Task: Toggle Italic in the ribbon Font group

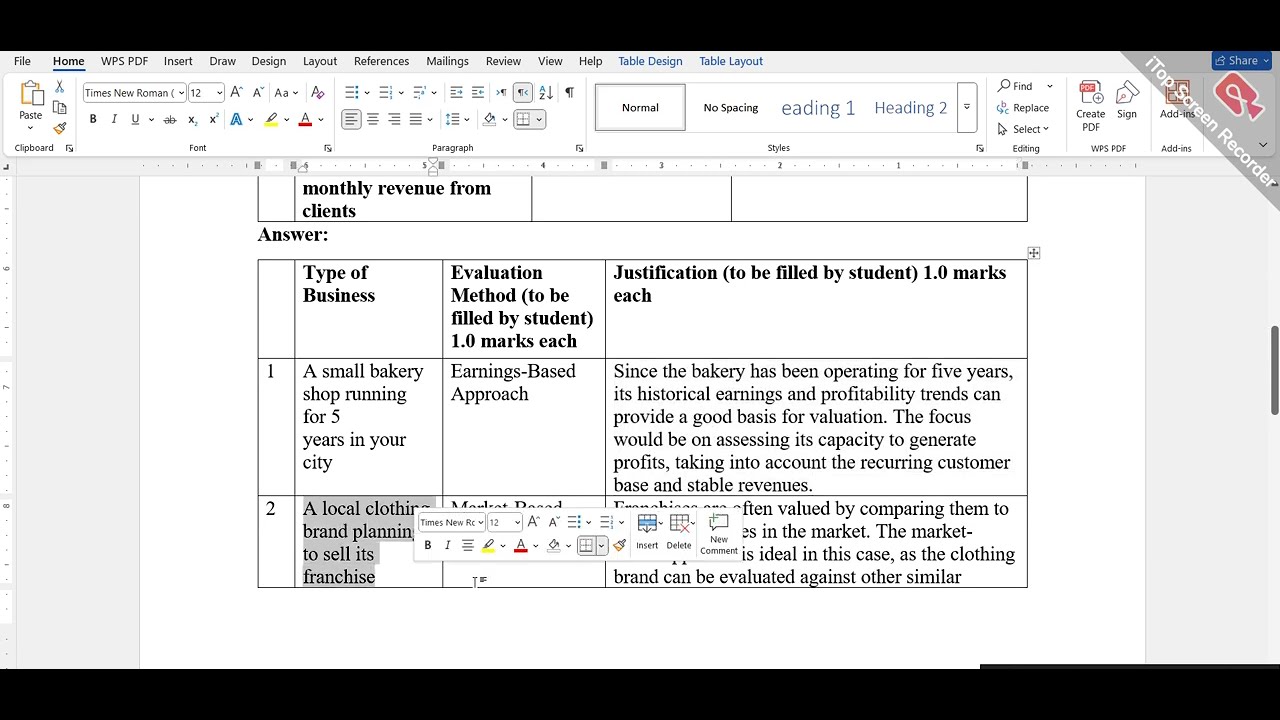Action: [114, 120]
